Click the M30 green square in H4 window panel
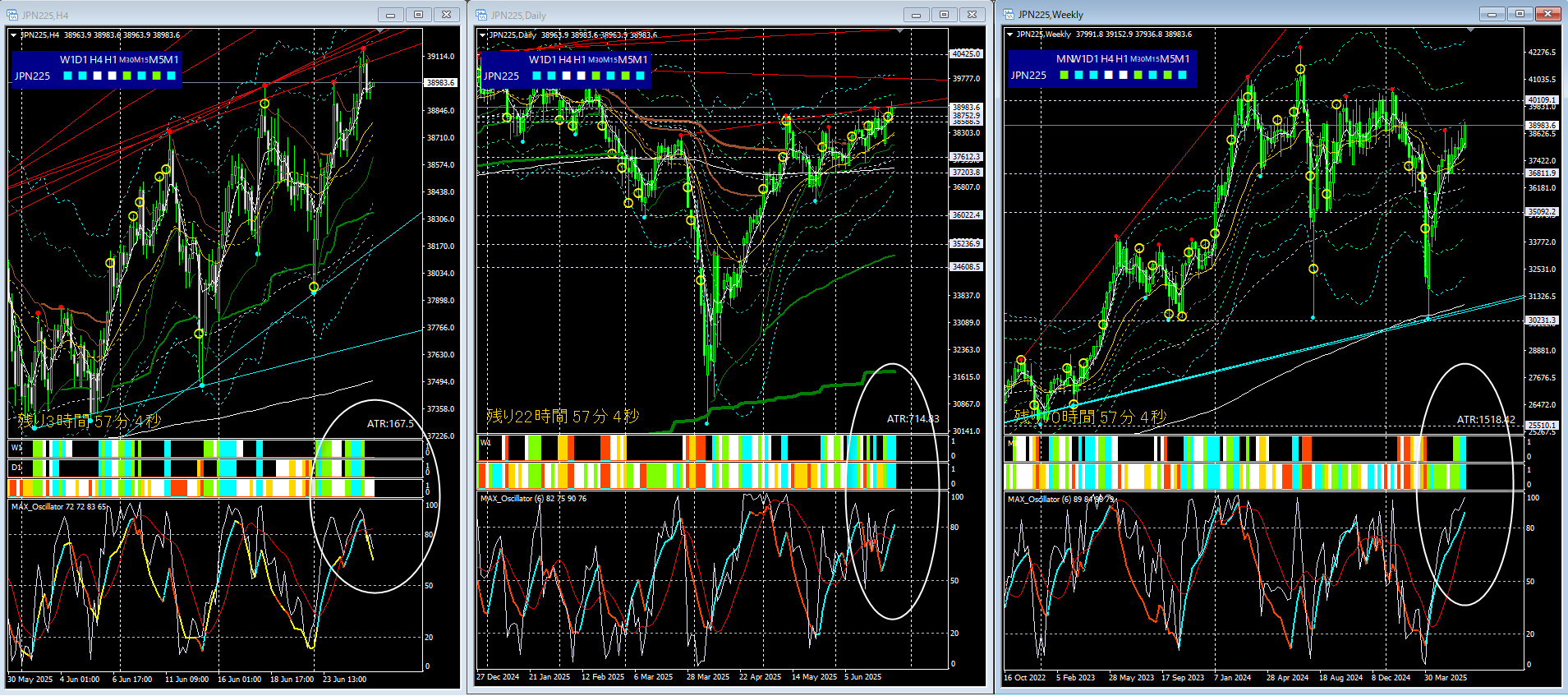Viewport: 1568px width, 696px height. [127, 76]
